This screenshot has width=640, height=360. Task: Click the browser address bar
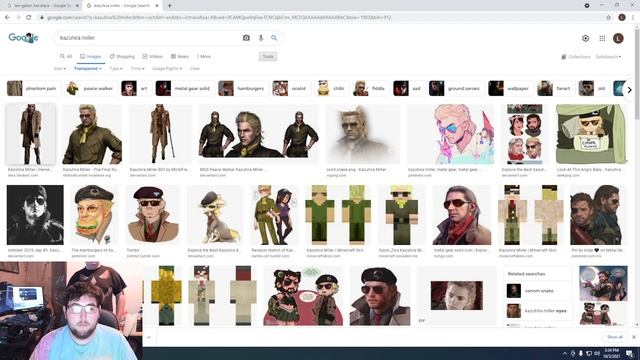322,17
